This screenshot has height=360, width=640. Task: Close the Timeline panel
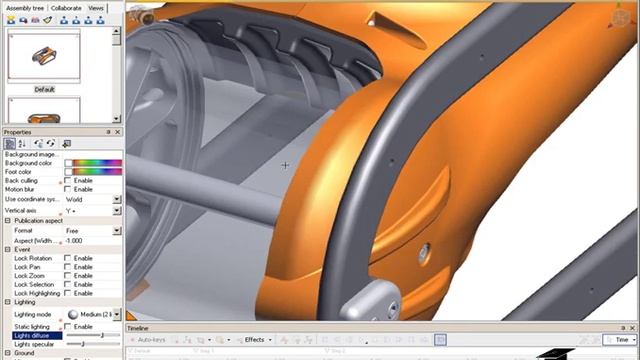coord(632,328)
